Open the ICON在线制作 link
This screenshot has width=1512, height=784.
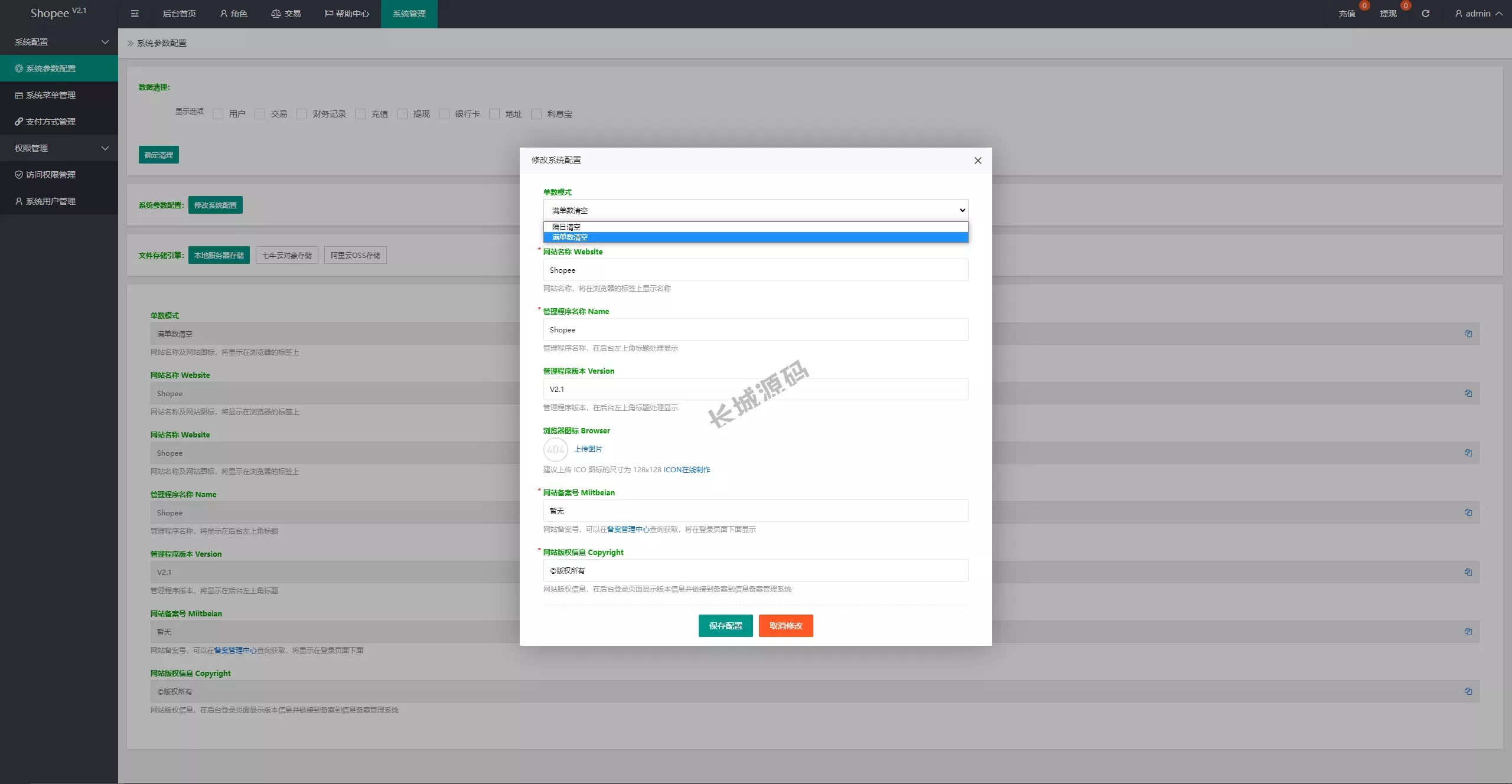pos(687,470)
